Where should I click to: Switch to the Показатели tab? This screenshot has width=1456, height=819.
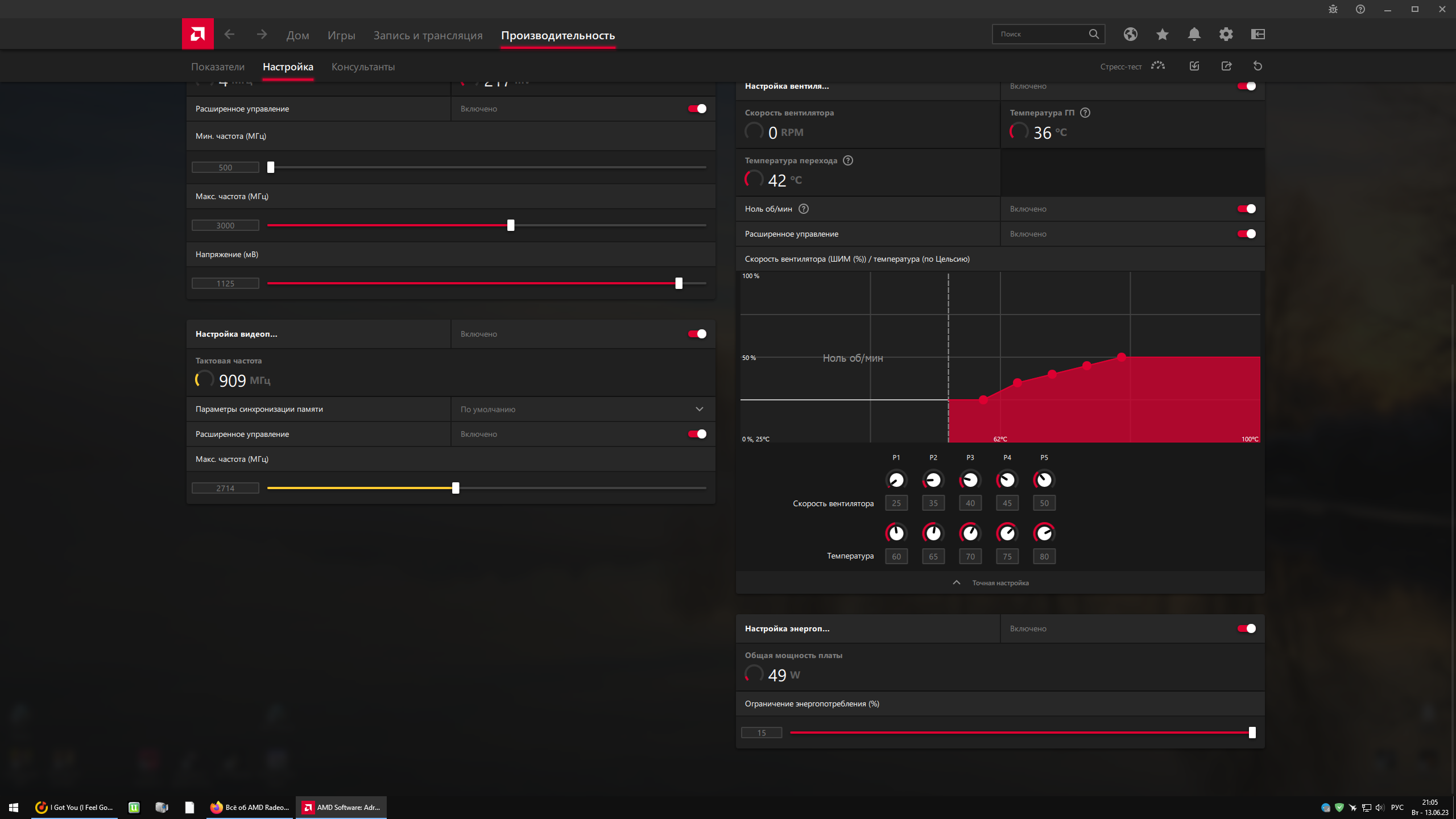(218, 67)
